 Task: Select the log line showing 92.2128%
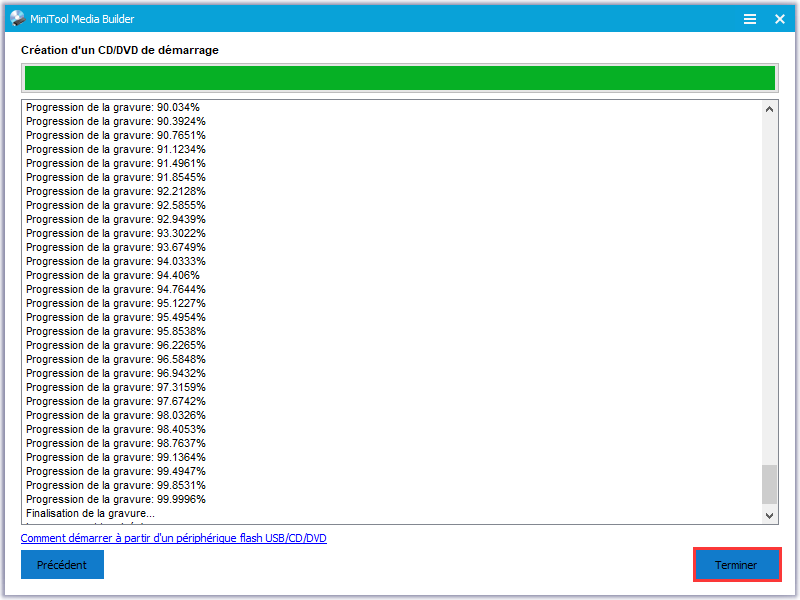[x=116, y=191]
